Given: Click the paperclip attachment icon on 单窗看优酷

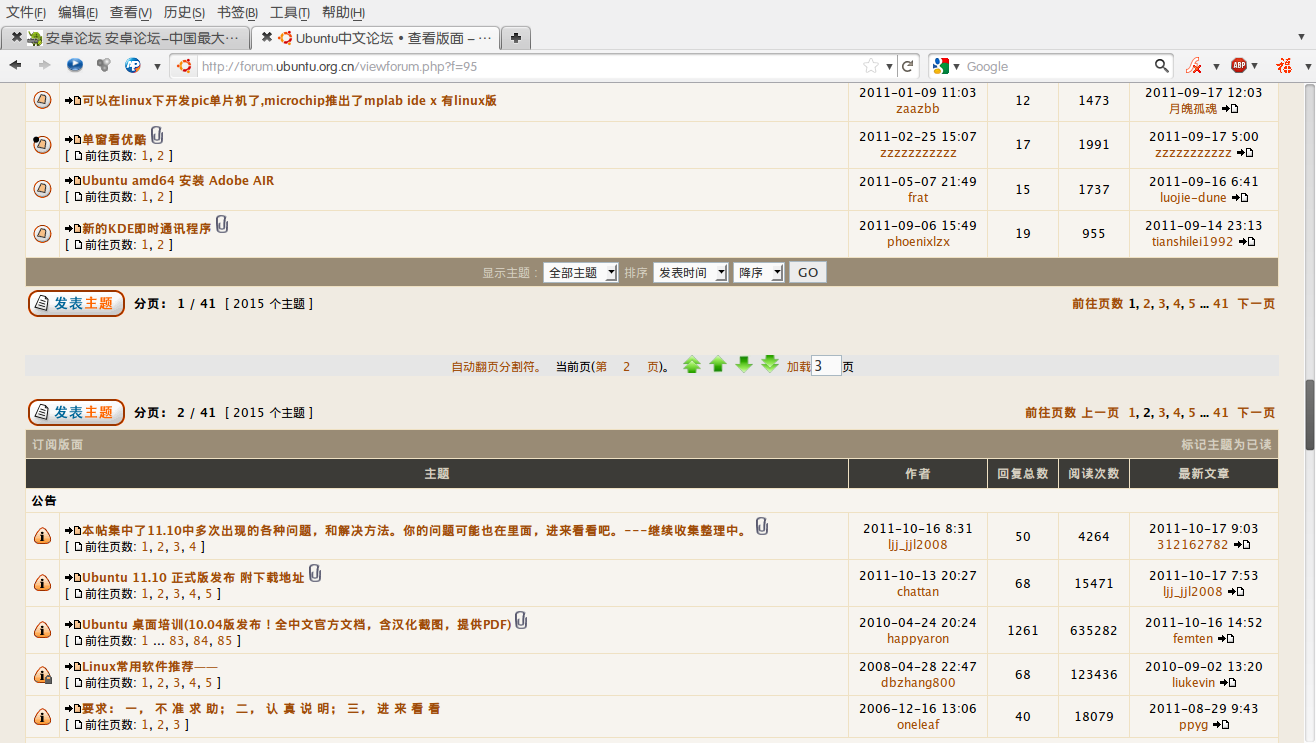Looking at the screenshot, I should click(x=157, y=136).
